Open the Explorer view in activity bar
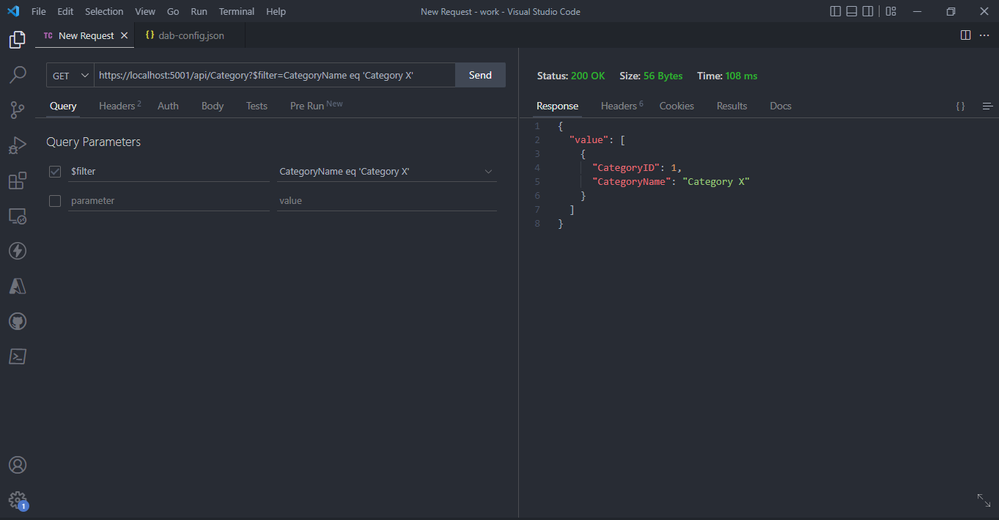Screen dimensions: 999x520 point(17,40)
